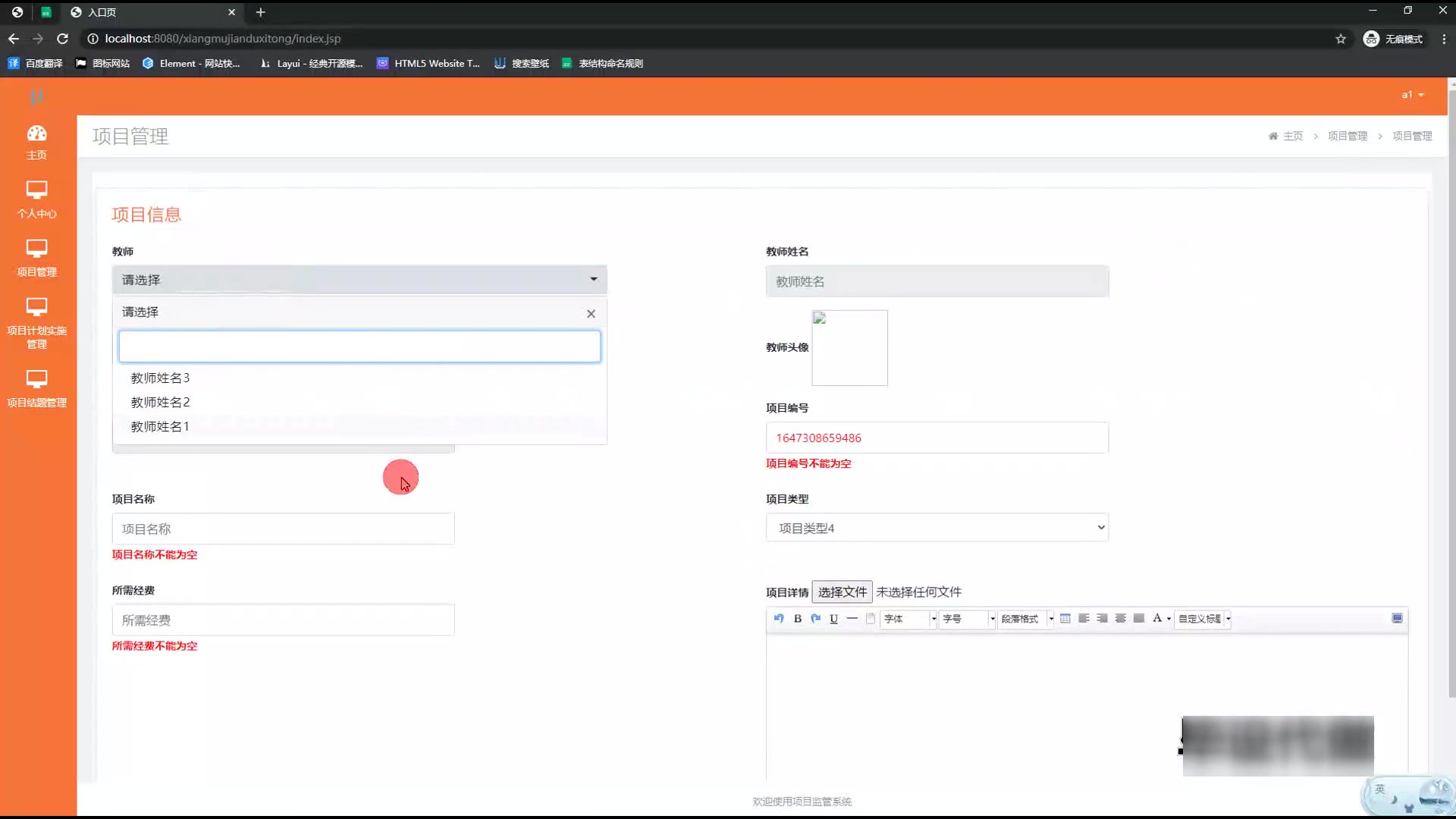Open the Element bookmark
Viewport: 1456px width, 819px height.
(x=191, y=64)
